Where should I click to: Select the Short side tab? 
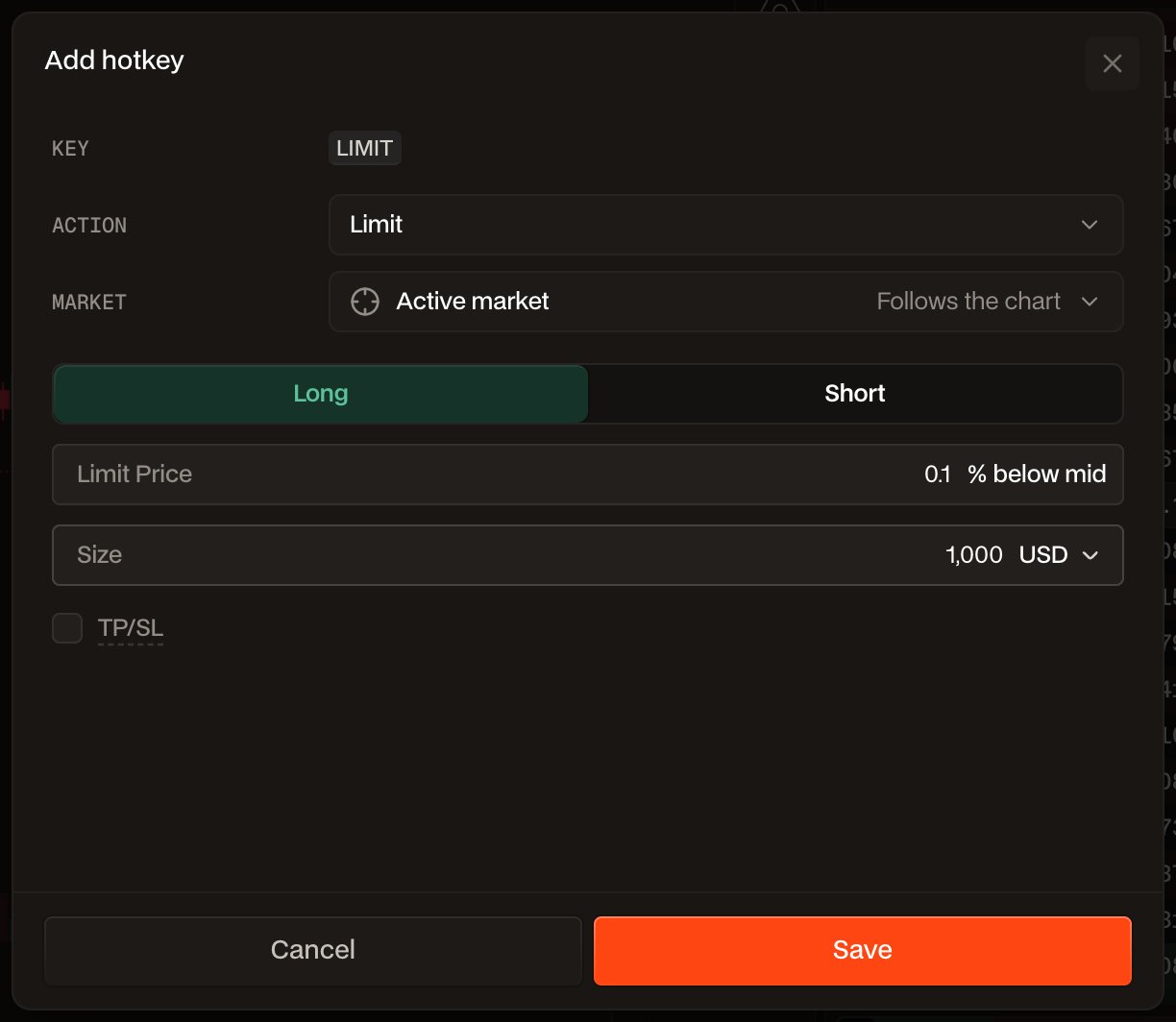855,394
